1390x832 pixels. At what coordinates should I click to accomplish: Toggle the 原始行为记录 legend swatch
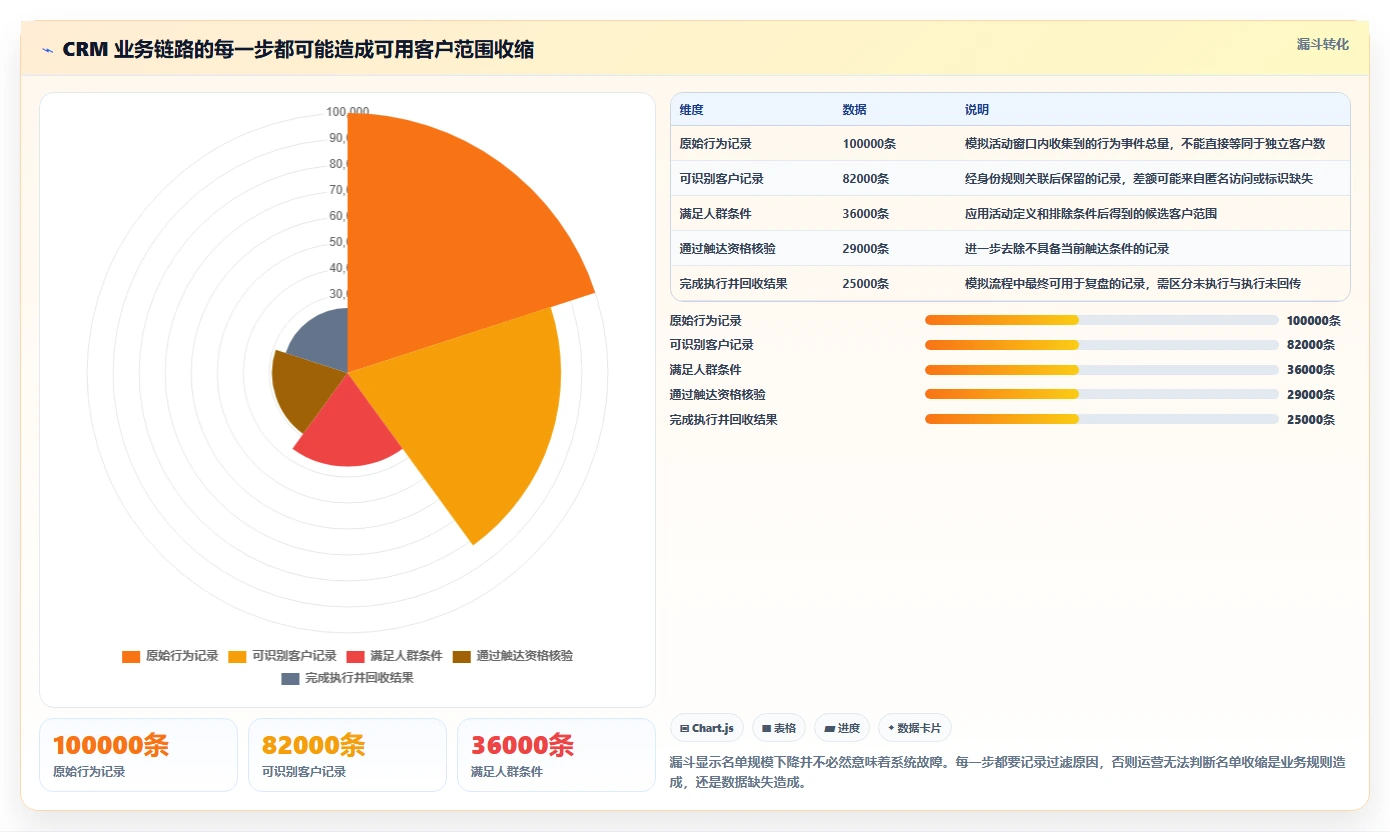(x=130, y=656)
